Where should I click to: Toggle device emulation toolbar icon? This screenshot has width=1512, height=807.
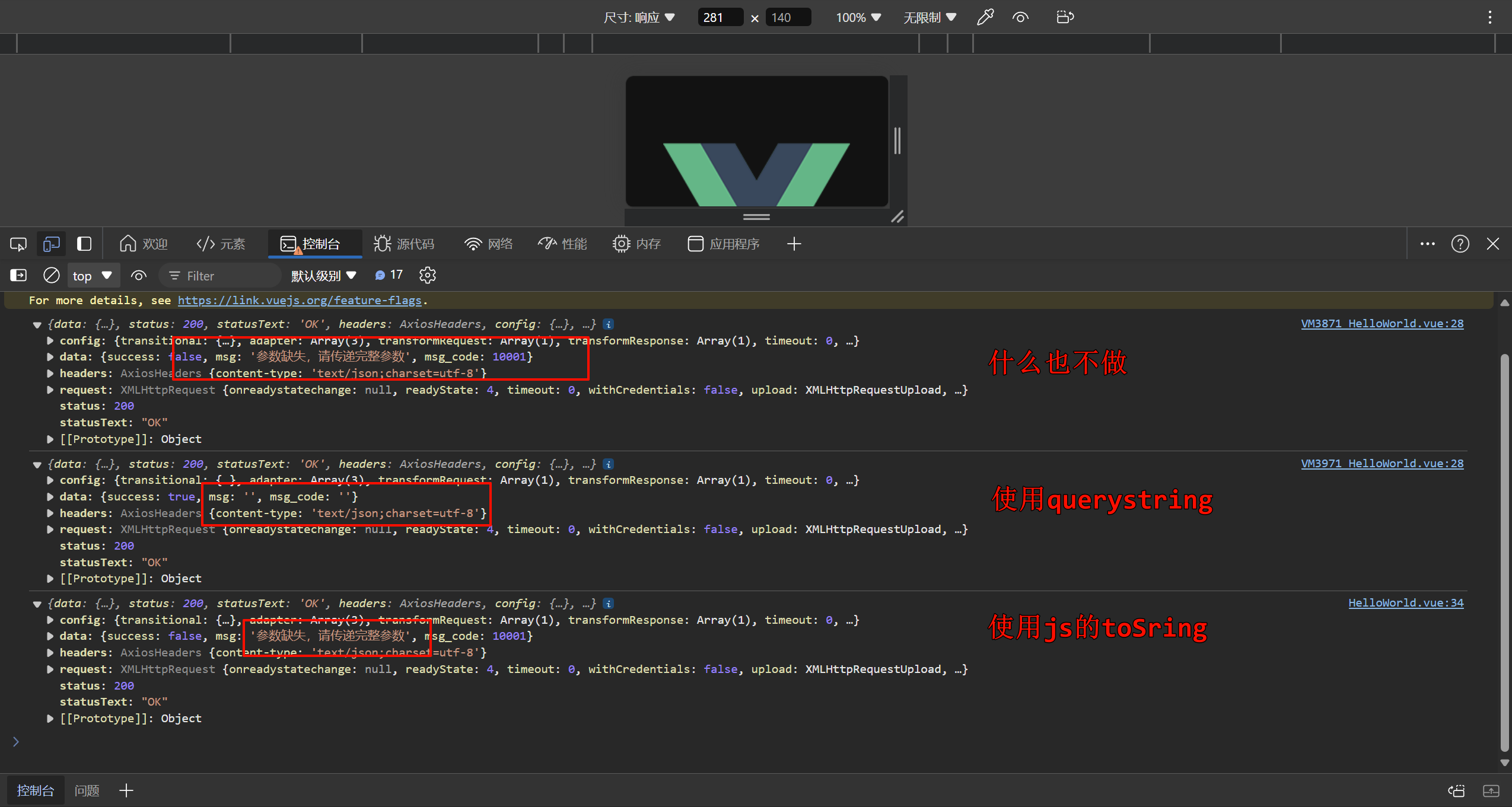[x=52, y=244]
